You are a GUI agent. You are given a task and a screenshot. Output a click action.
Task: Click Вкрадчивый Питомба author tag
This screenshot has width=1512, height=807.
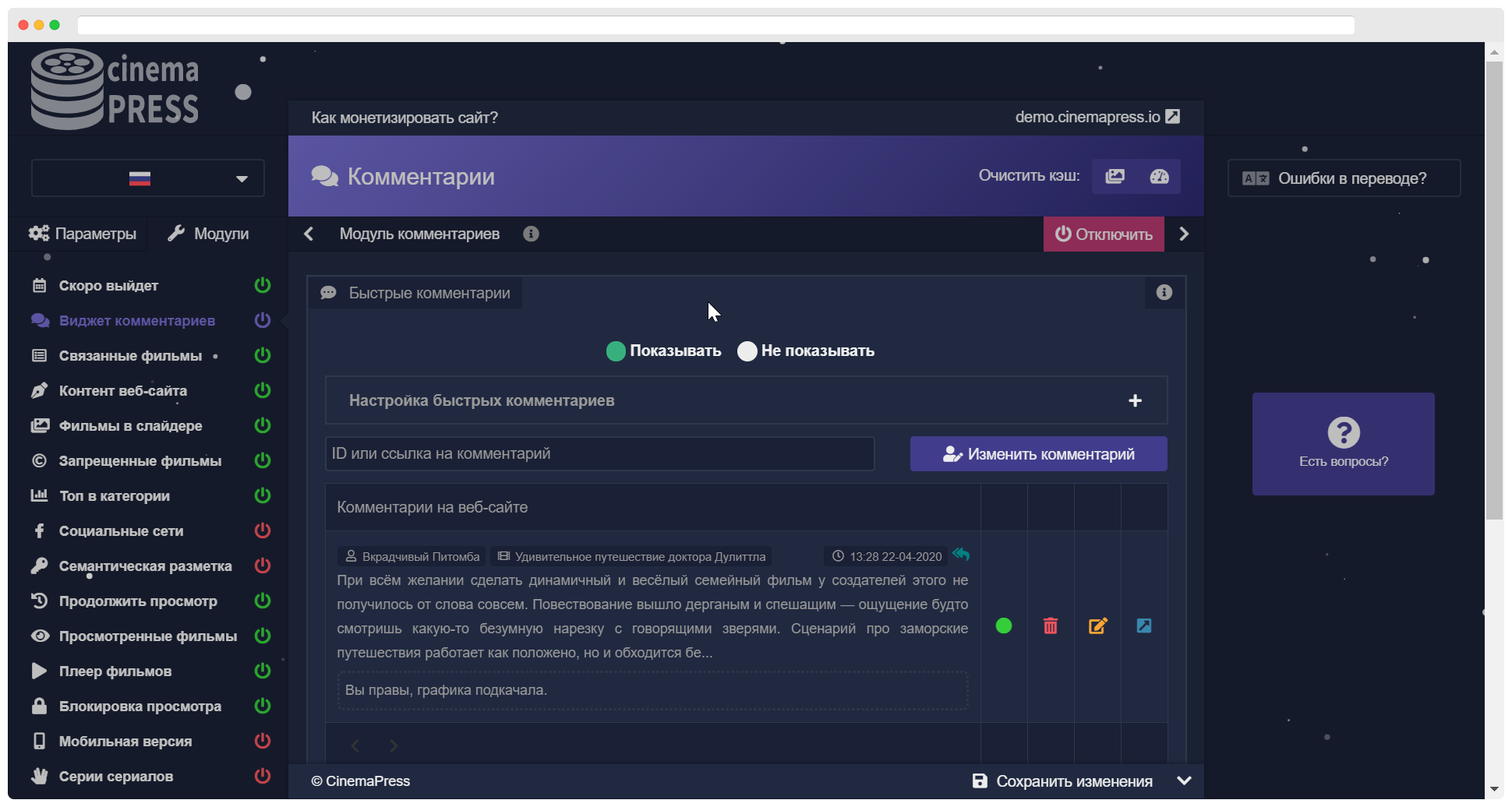412,556
